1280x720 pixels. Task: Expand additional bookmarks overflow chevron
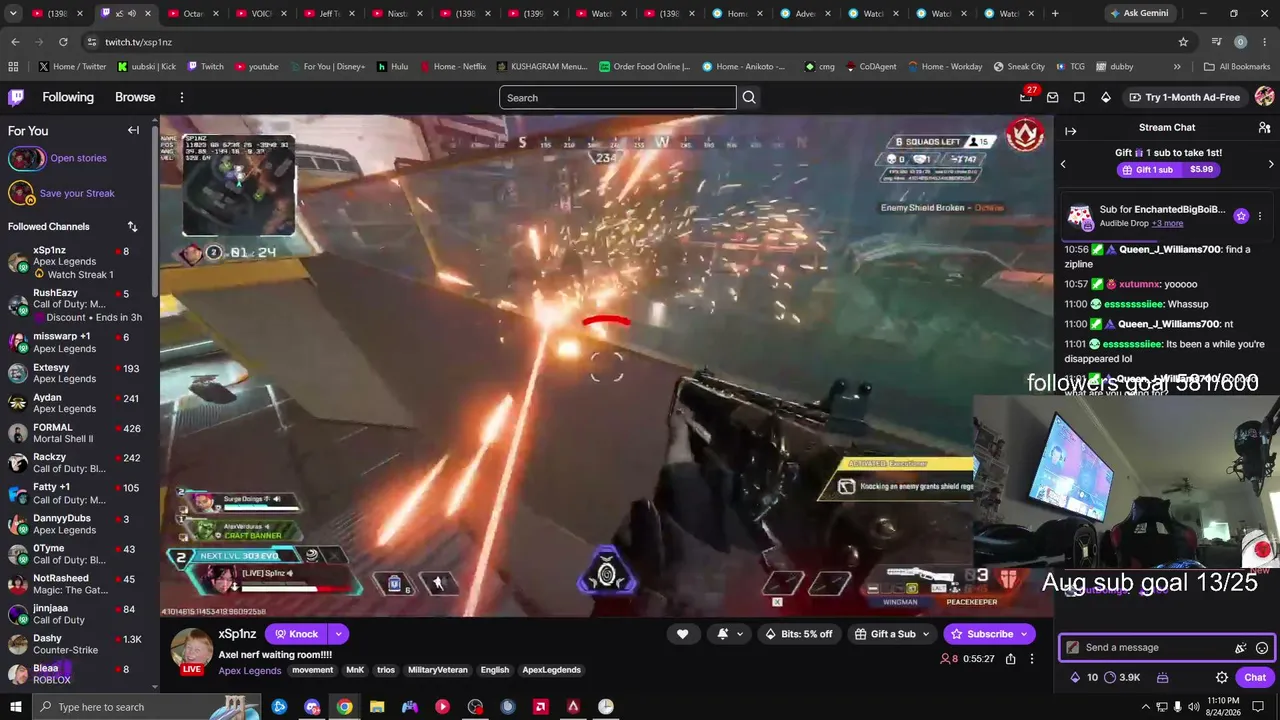1177,67
